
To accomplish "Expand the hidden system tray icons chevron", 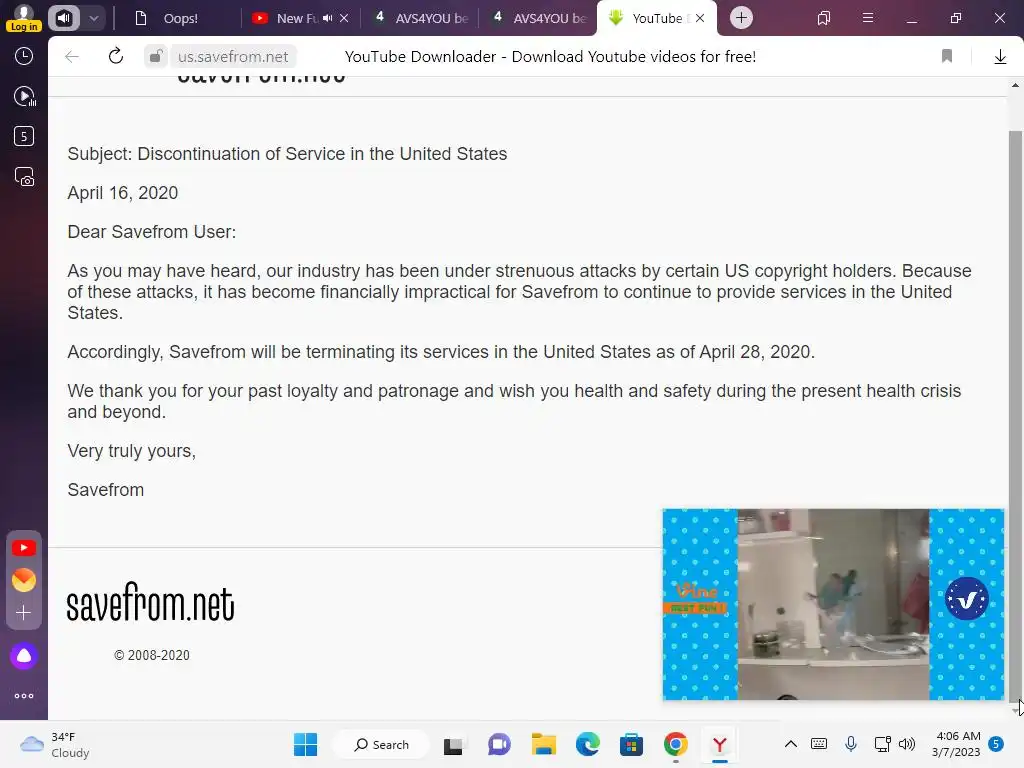I will 790,744.
